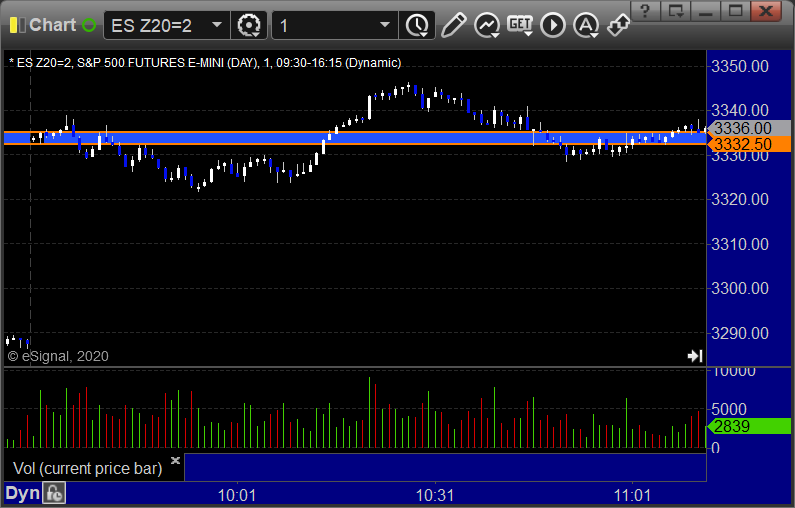Click the help question mark button
Viewport: 795px width, 508px height.
645,11
